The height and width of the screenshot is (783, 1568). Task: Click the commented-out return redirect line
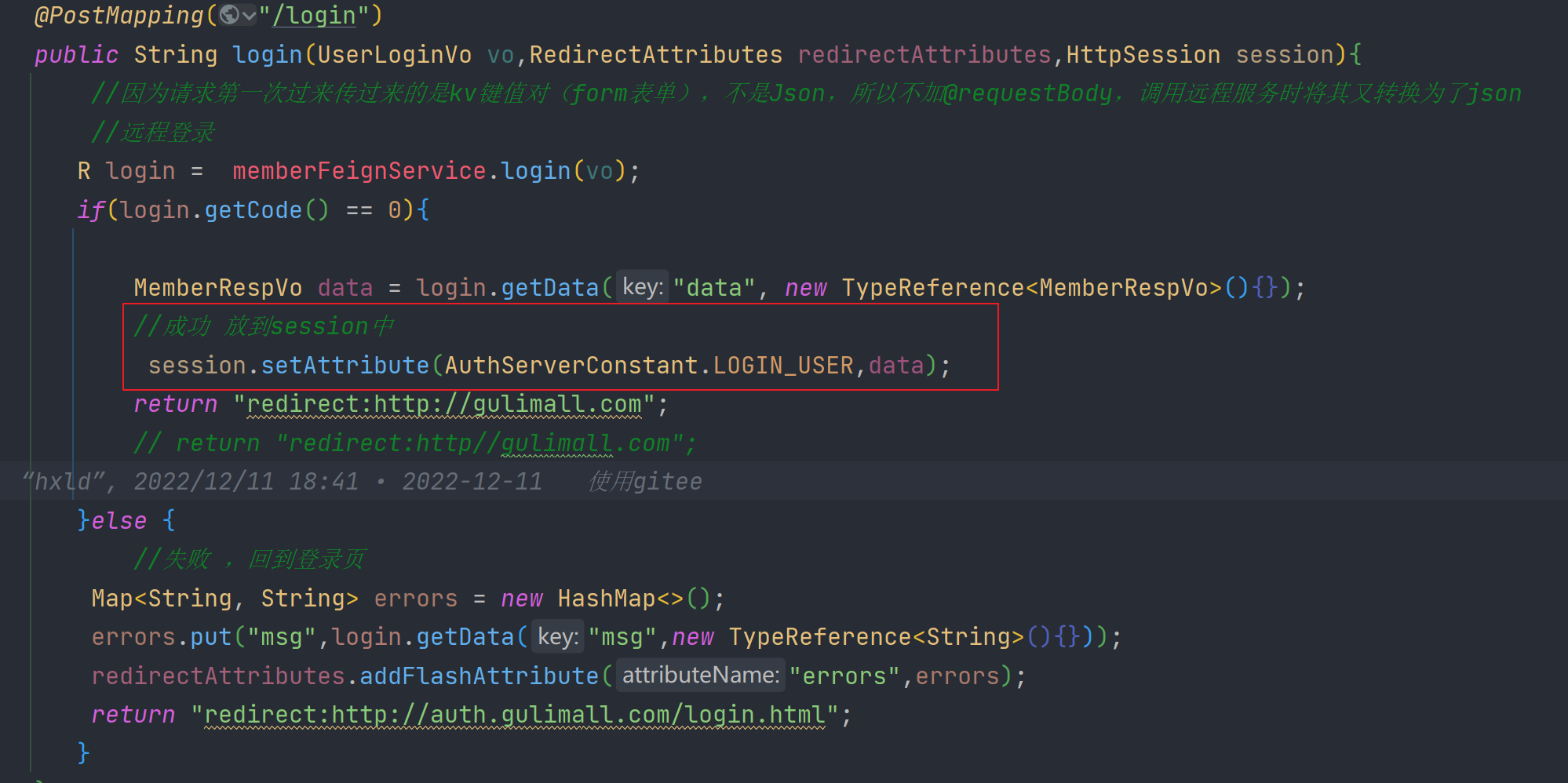[414, 442]
